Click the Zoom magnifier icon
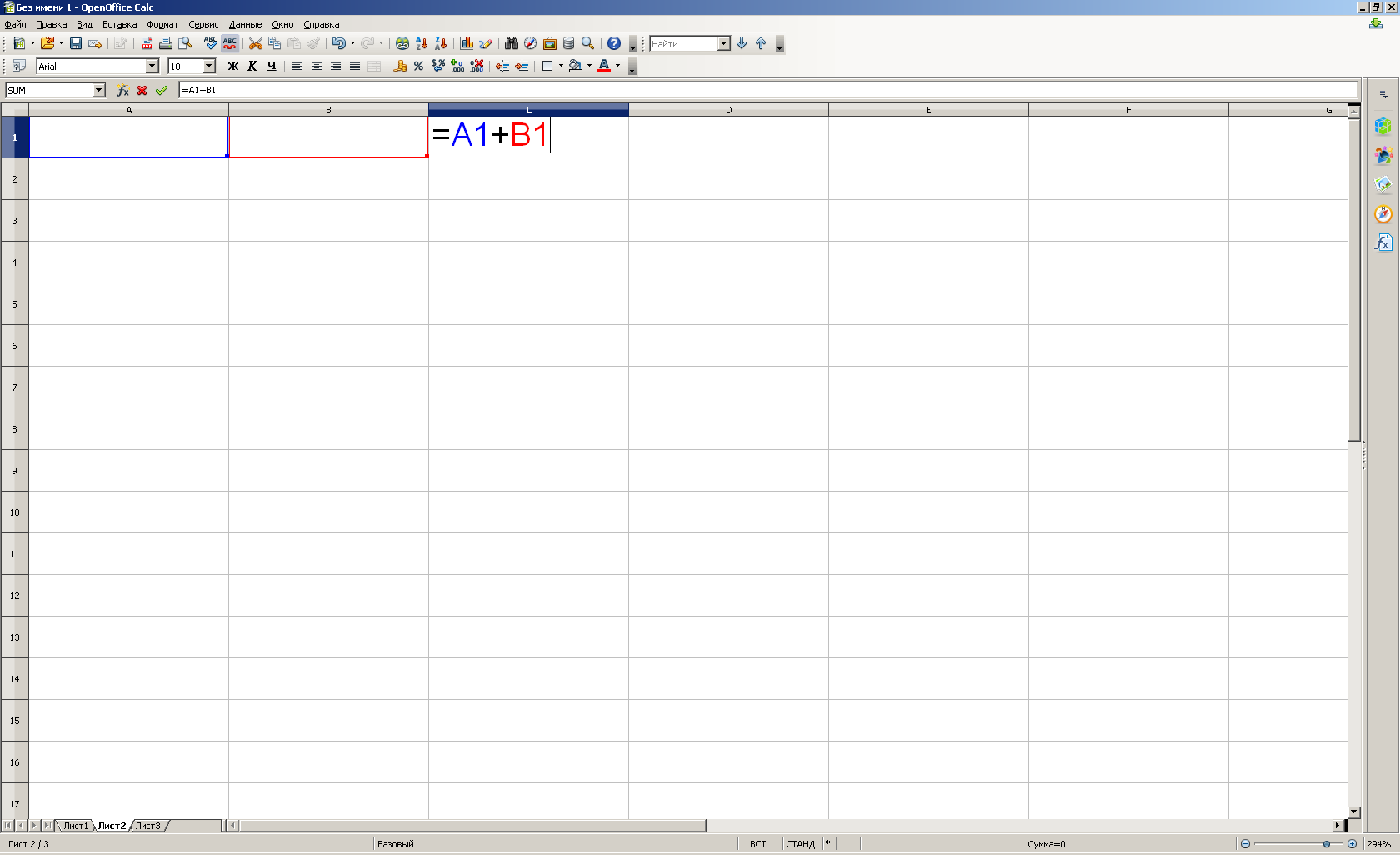 pos(588,43)
